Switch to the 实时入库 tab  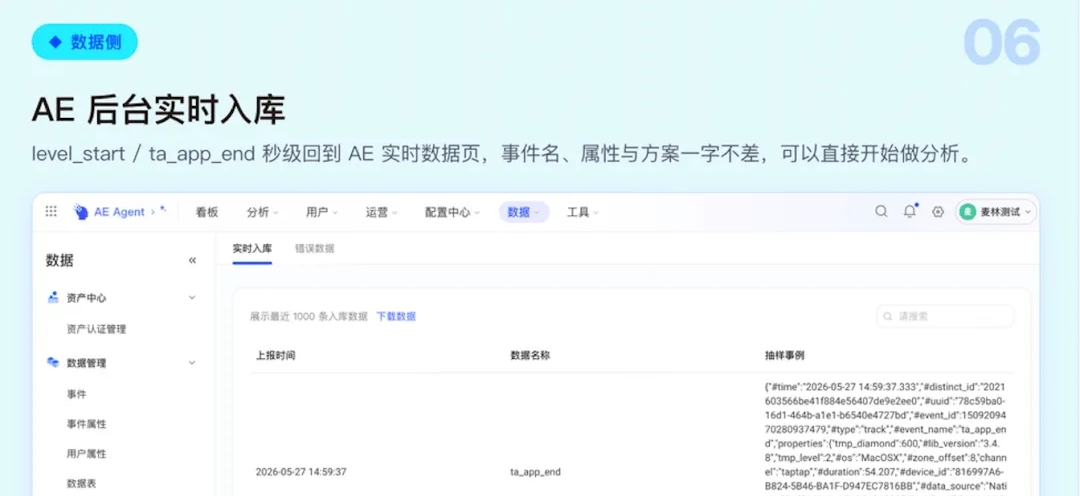point(252,248)
